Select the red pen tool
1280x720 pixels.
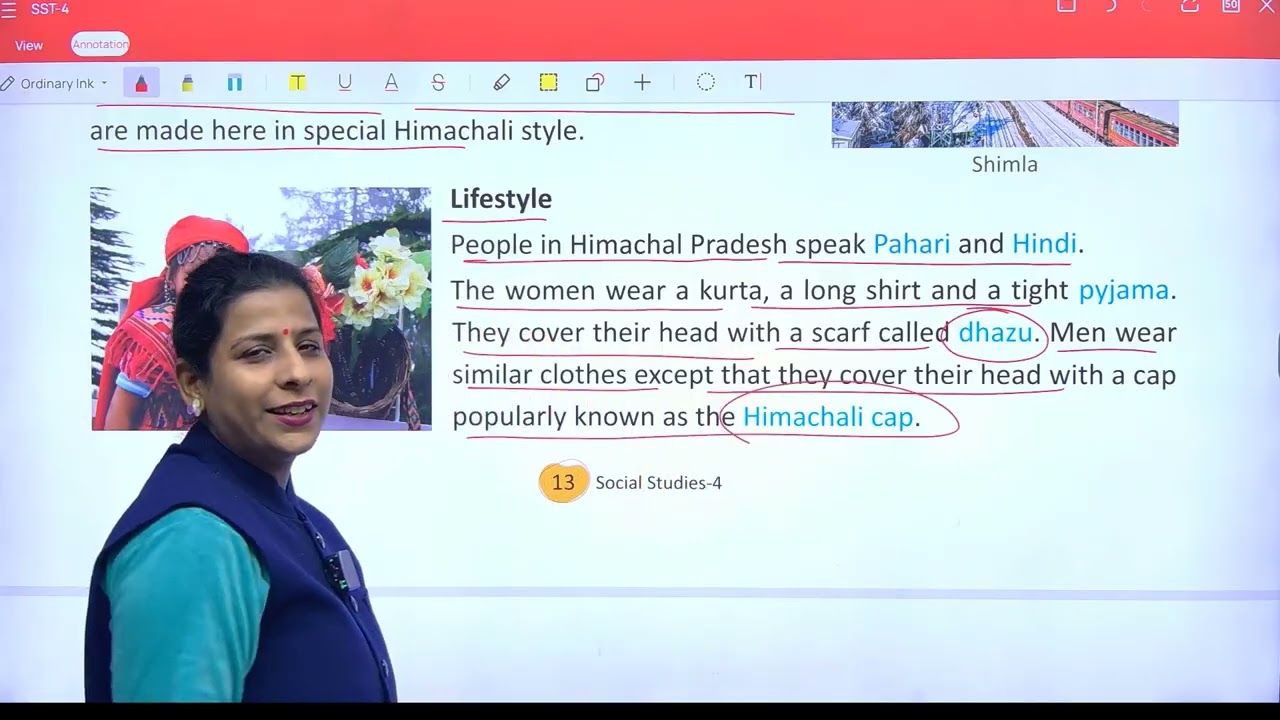point(141,83)
